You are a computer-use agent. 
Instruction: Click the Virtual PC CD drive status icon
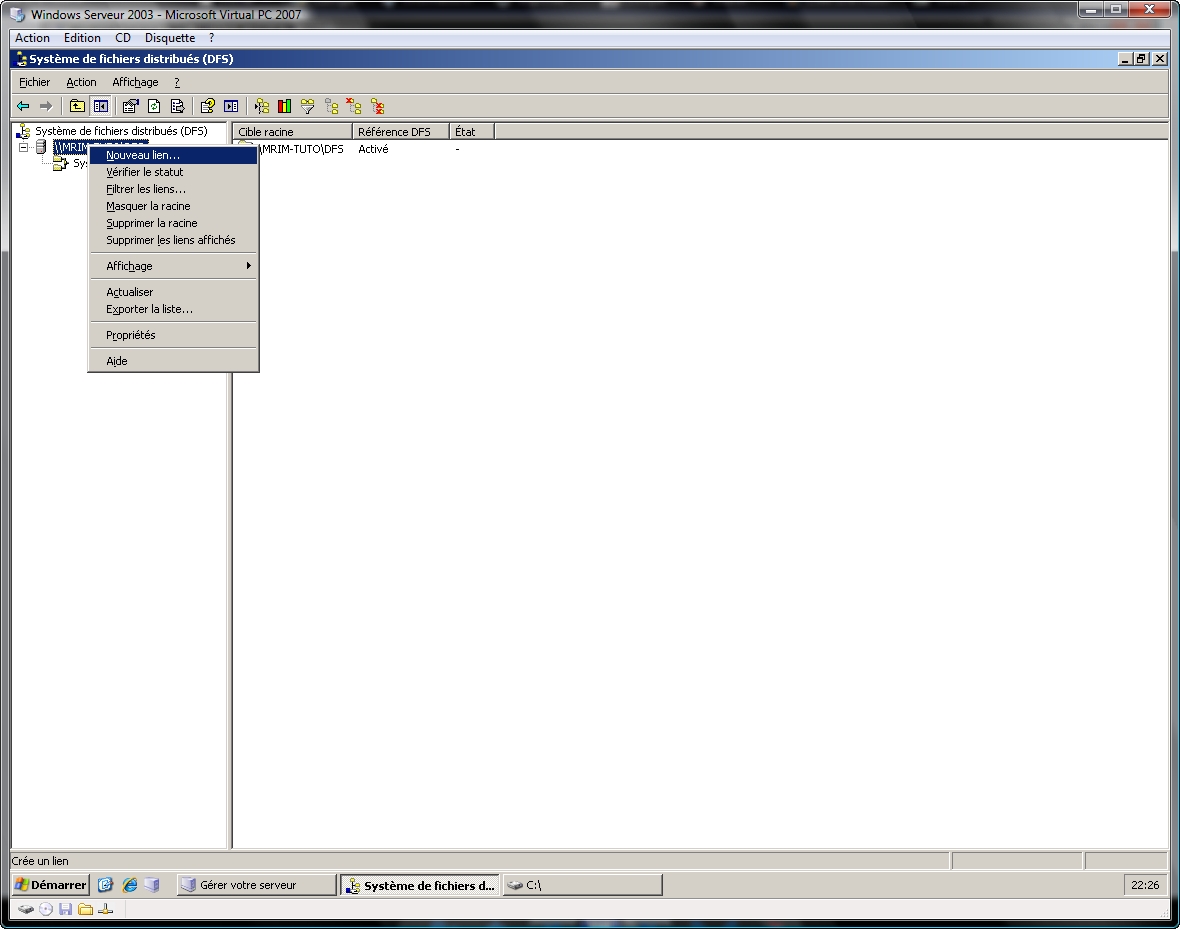tap(46, 909)
